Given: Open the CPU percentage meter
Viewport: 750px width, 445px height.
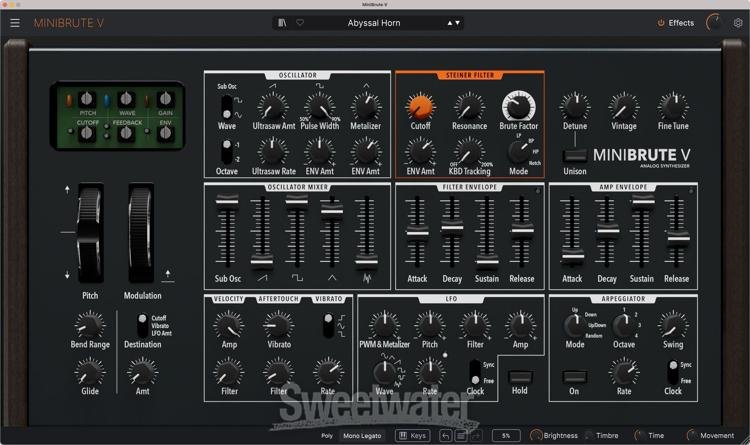Looking at the screenshot, I should point(506,435).
